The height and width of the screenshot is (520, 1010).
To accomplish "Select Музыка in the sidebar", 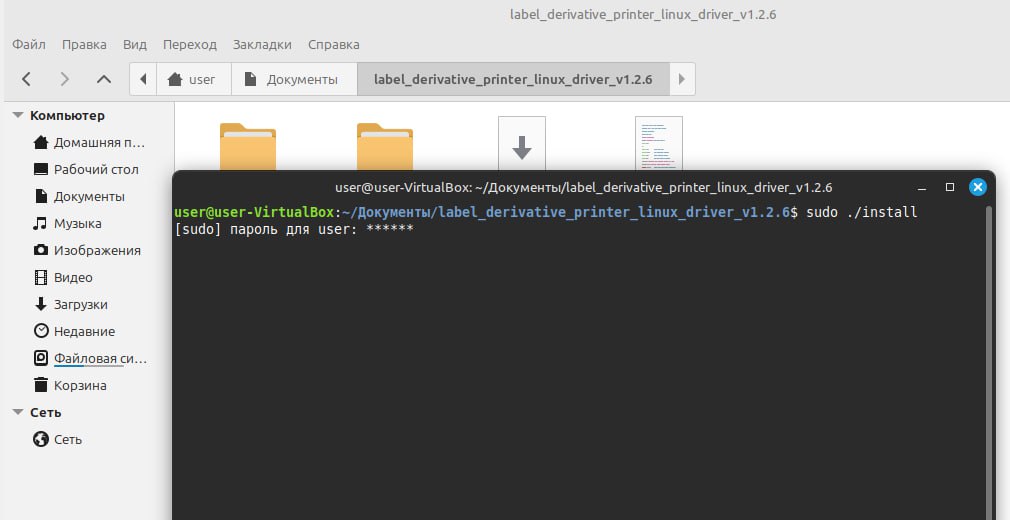I will [77, 223].
